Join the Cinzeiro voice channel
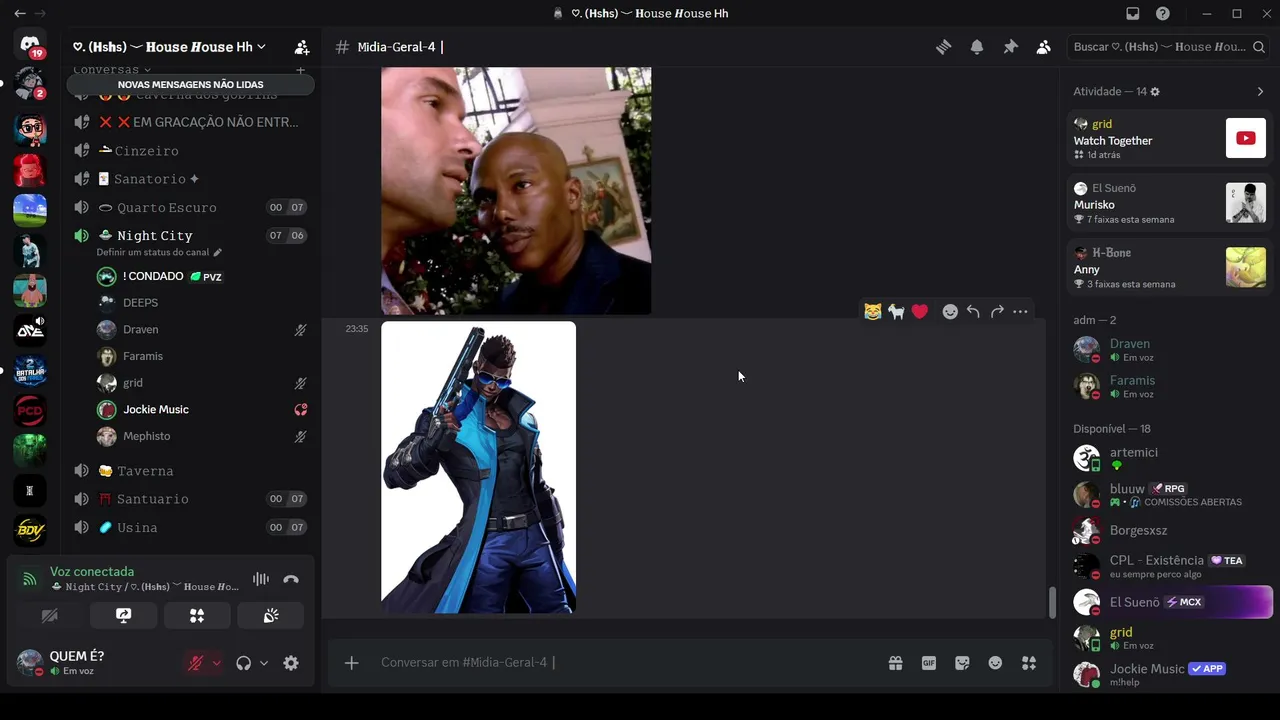 [x=190, y=151]
